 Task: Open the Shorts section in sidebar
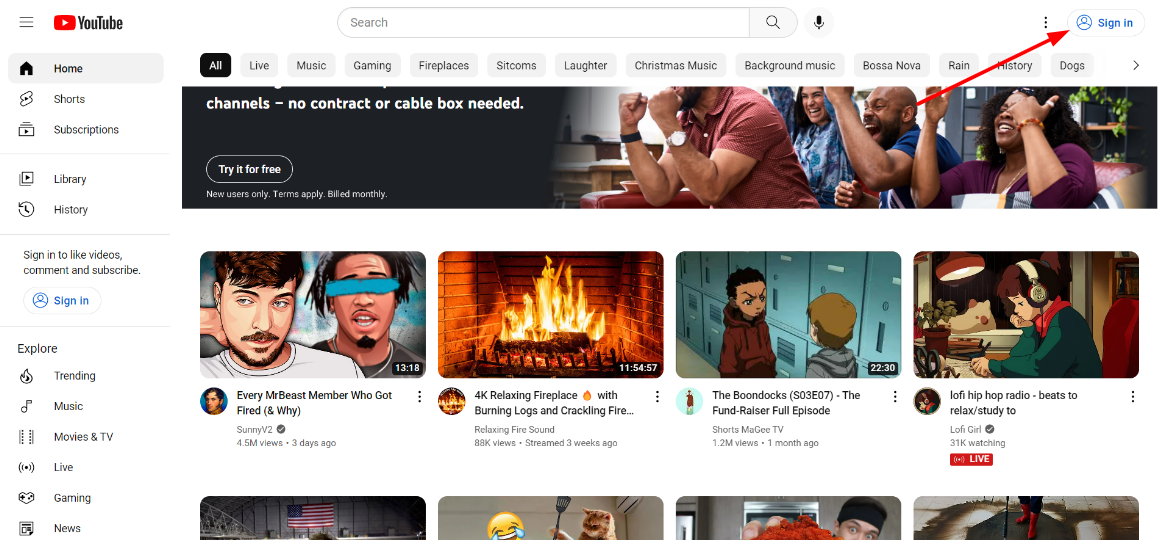click(69, 99)
